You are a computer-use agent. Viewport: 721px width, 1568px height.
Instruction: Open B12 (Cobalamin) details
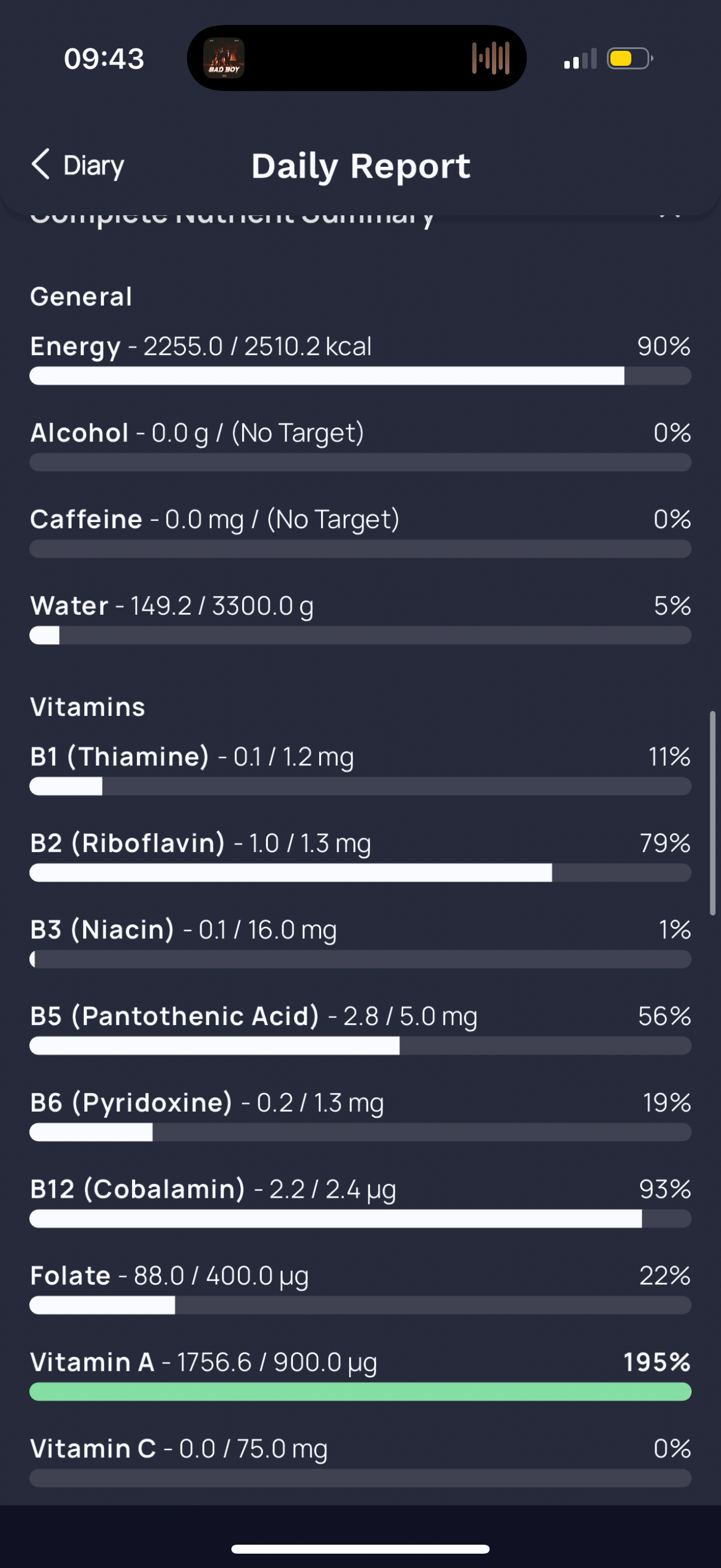coord(360,1201)
